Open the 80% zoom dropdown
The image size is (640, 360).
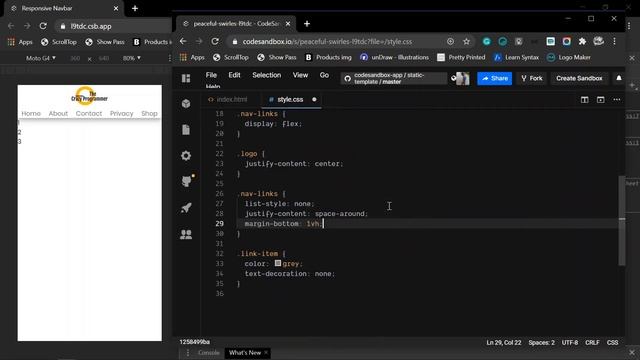131,58
